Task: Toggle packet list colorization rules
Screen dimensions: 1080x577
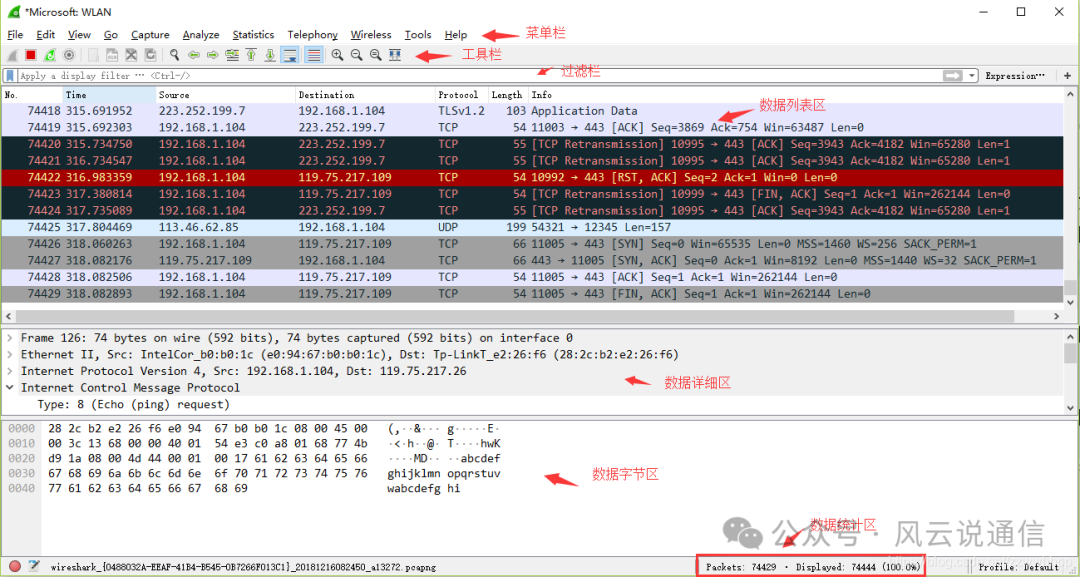Action: pyautogui.click(x=313, y=55)
